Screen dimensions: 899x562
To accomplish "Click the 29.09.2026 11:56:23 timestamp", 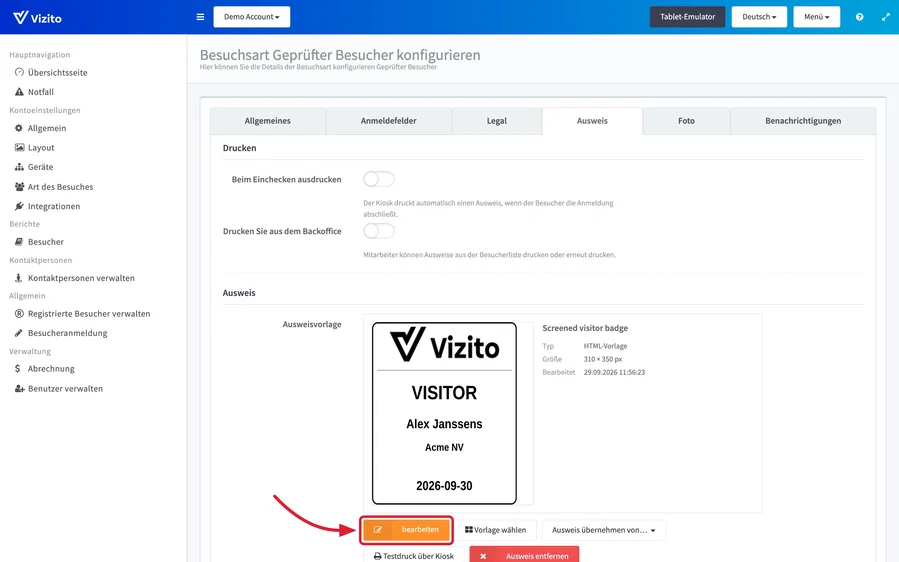I will [614, 372].
